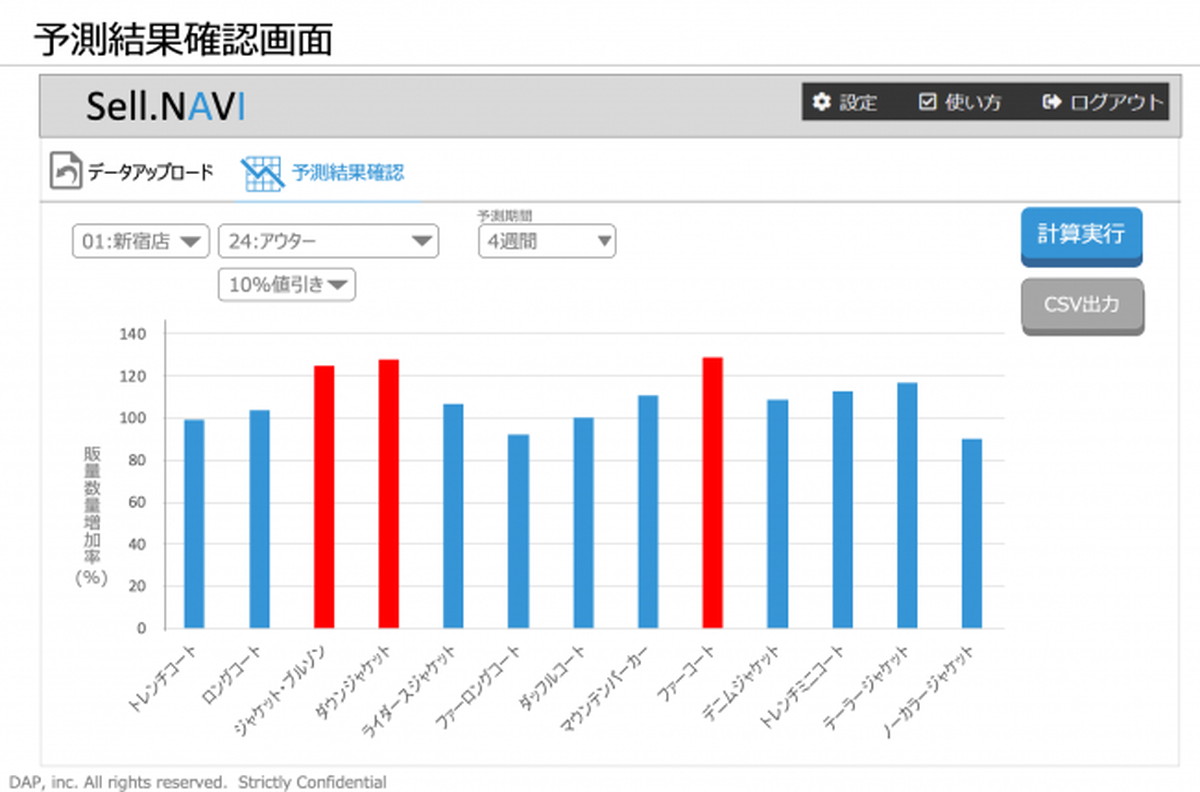
Task: Open the 10%値引き discount dropdown
Action: tap(287, 285)
